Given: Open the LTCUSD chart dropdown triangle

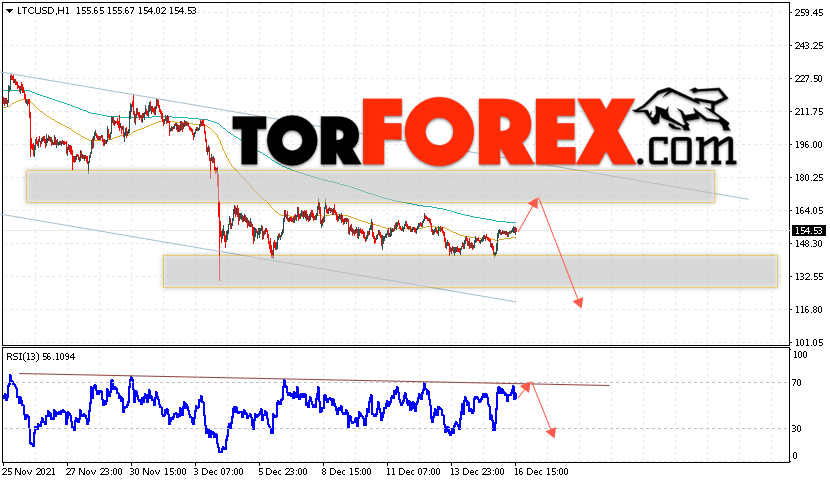Looking at the screenshot, I should point(9,11).
